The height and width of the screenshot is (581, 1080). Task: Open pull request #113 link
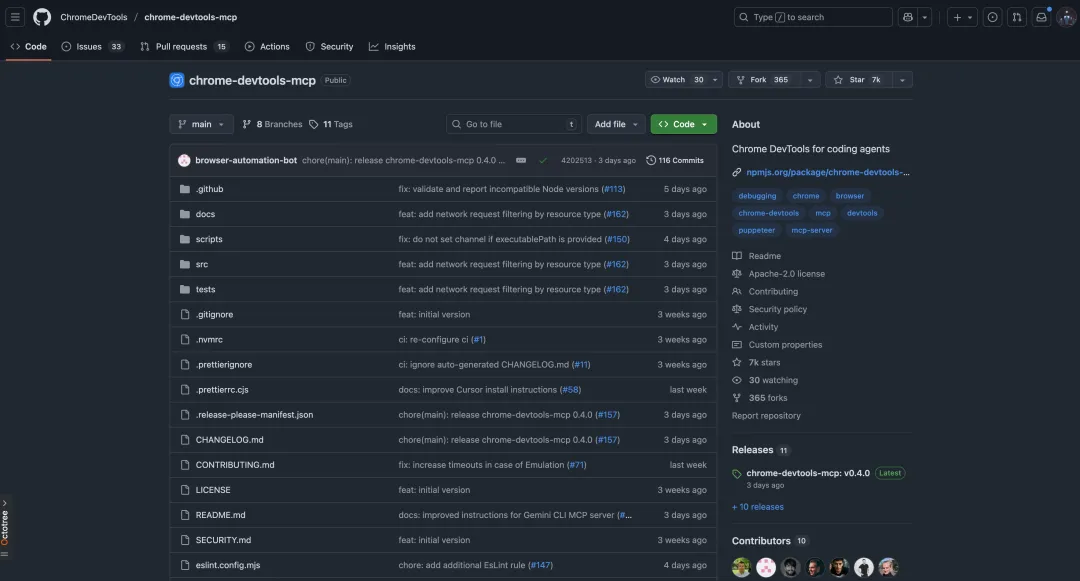[x=613, y=189]
